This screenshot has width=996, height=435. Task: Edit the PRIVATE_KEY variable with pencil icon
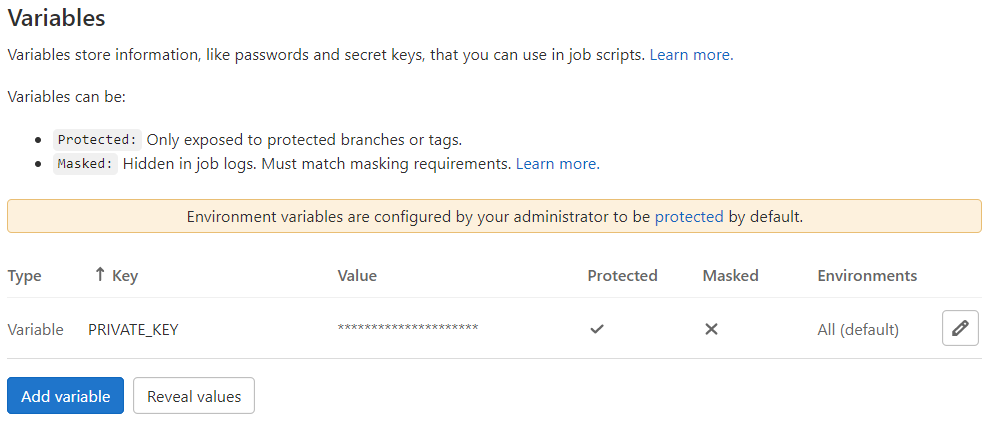click(960, 328)
